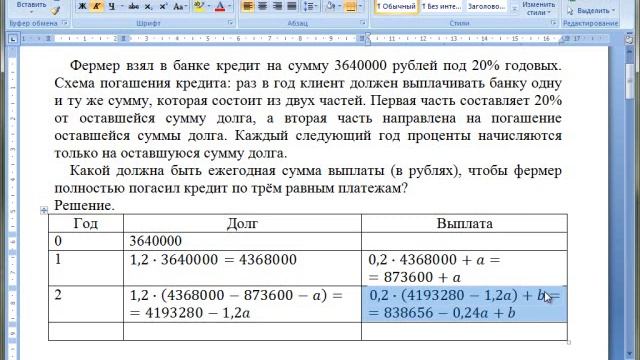640x360 pixels.
Task: Toggle italic (К) formatting
Action: click(x=97, y=6)
